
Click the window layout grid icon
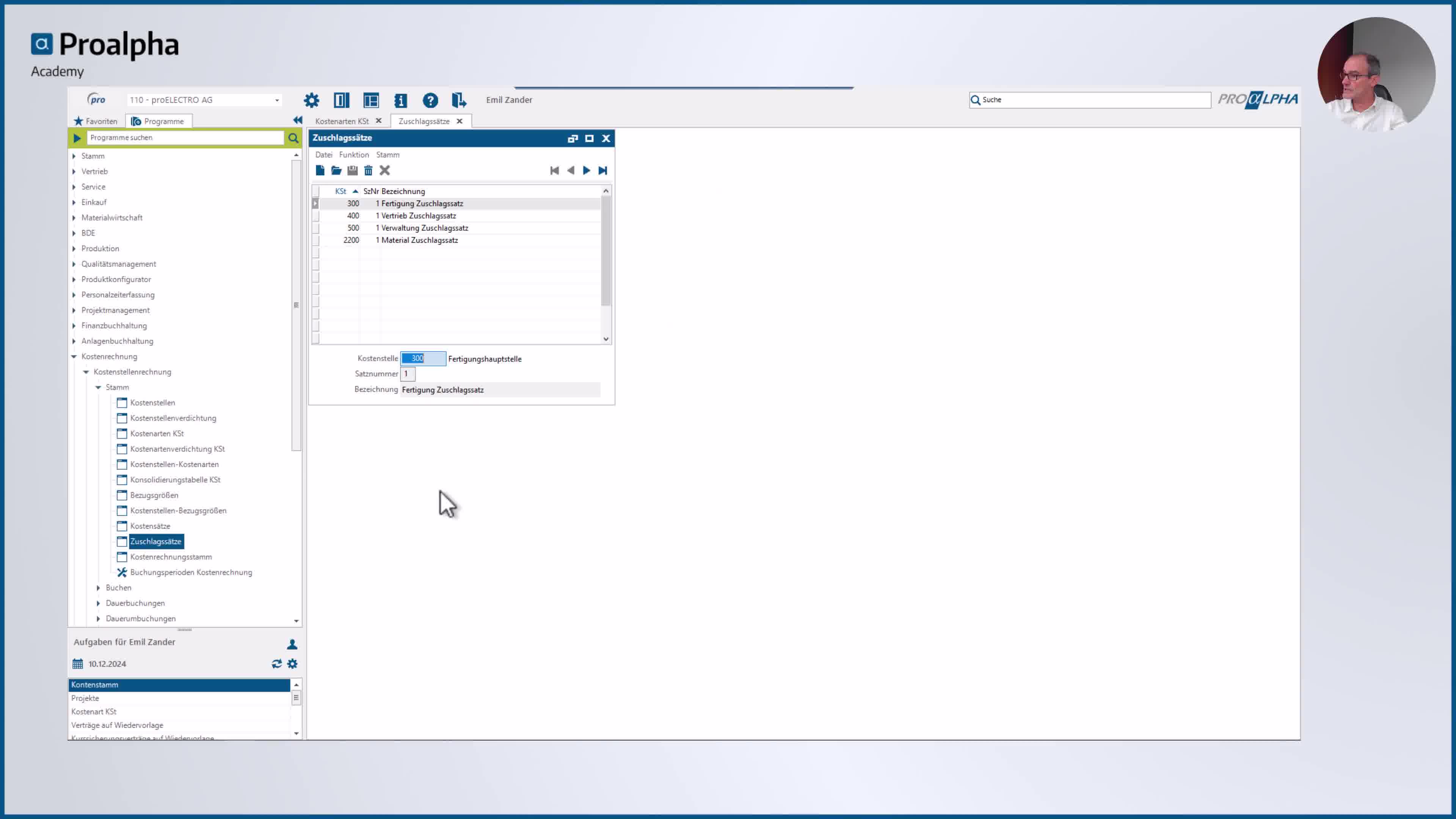click(371, 100)
